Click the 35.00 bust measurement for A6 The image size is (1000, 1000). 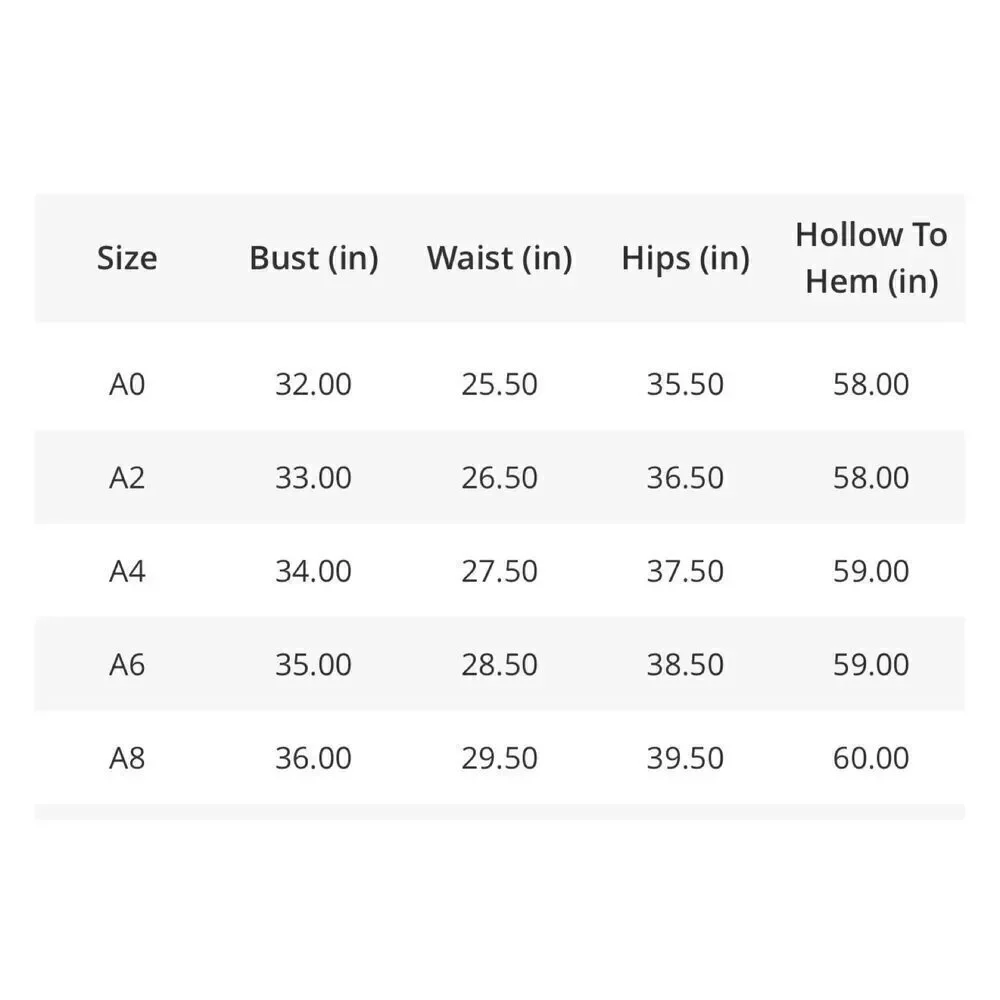313,665
